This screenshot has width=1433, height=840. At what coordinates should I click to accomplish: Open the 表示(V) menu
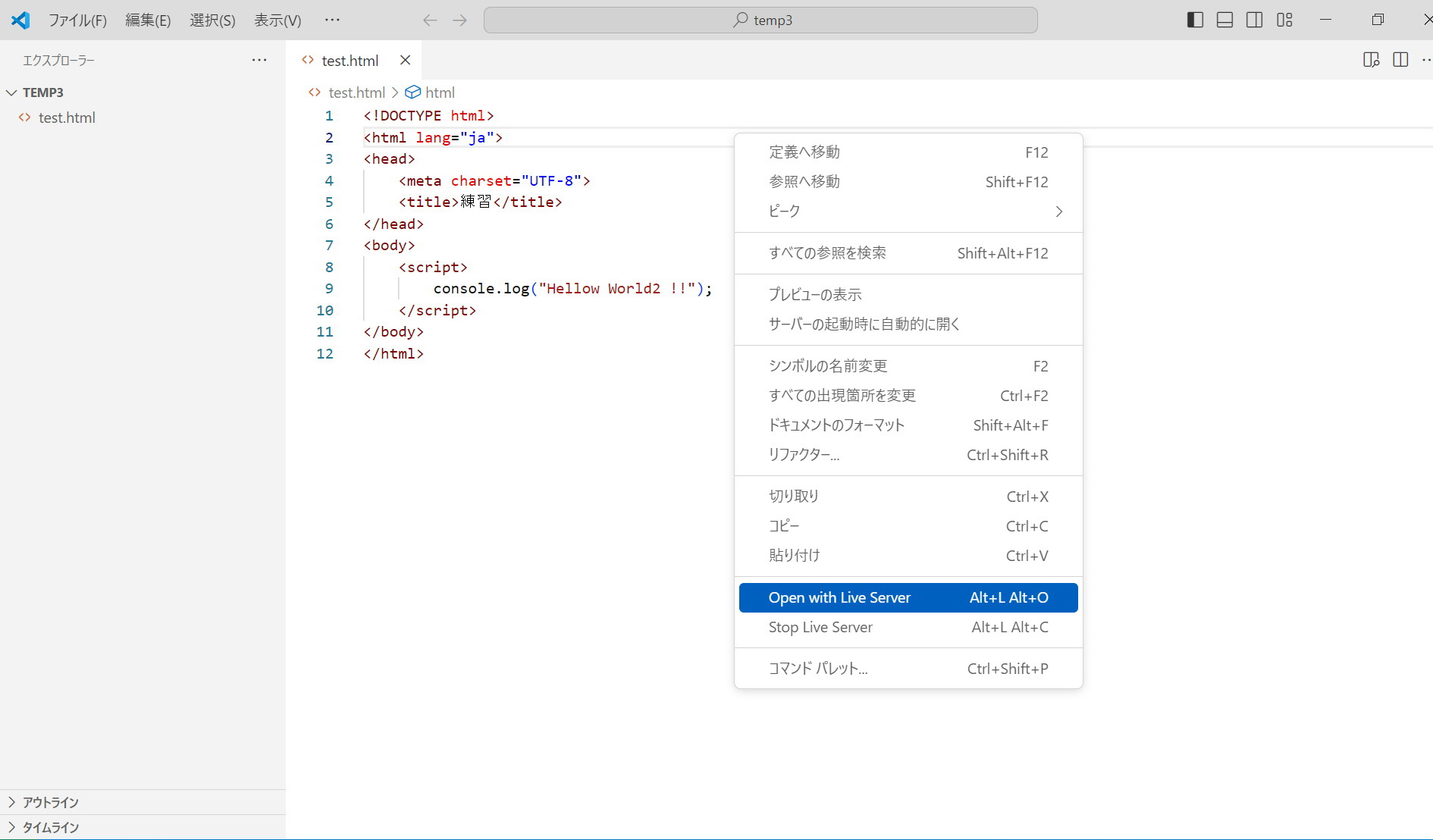click(278, 20)
